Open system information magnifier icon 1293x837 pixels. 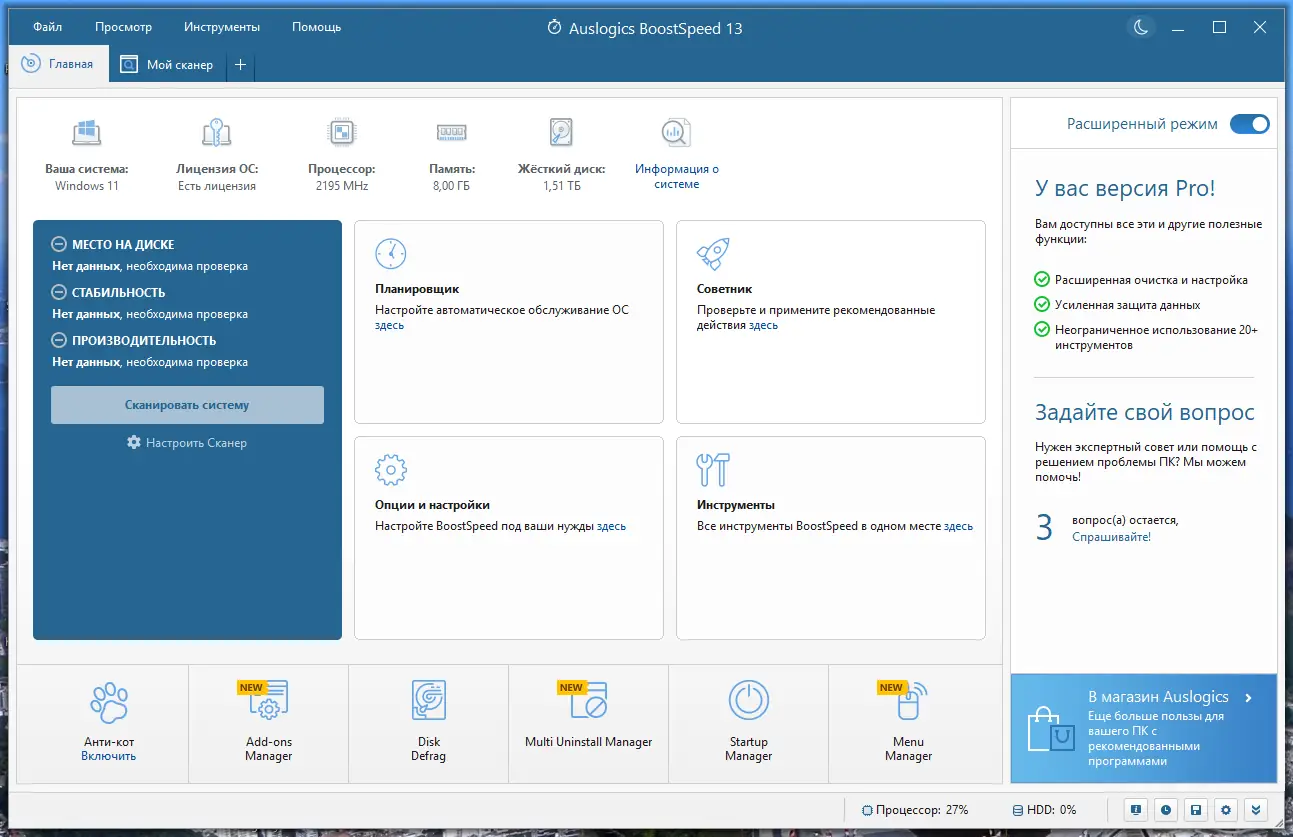pyautogui.click(x=676, y=133)
